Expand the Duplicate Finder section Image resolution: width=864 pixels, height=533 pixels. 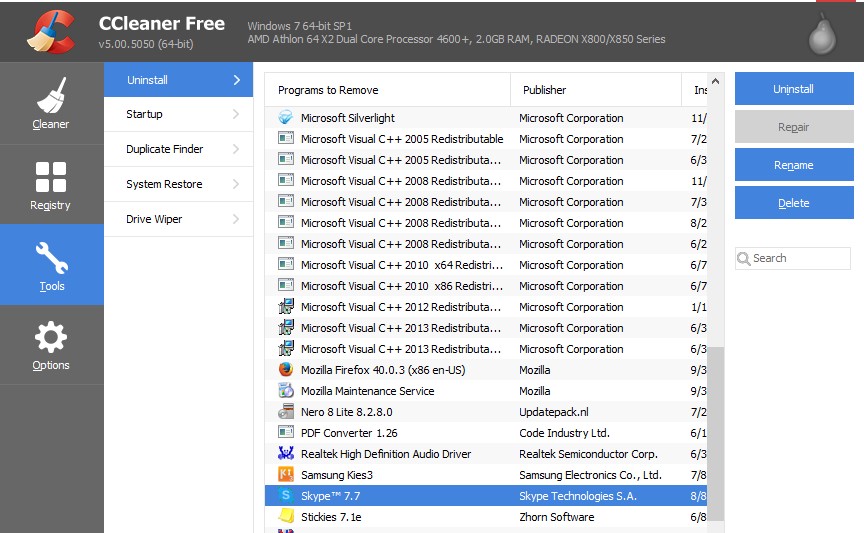[178, 149]
